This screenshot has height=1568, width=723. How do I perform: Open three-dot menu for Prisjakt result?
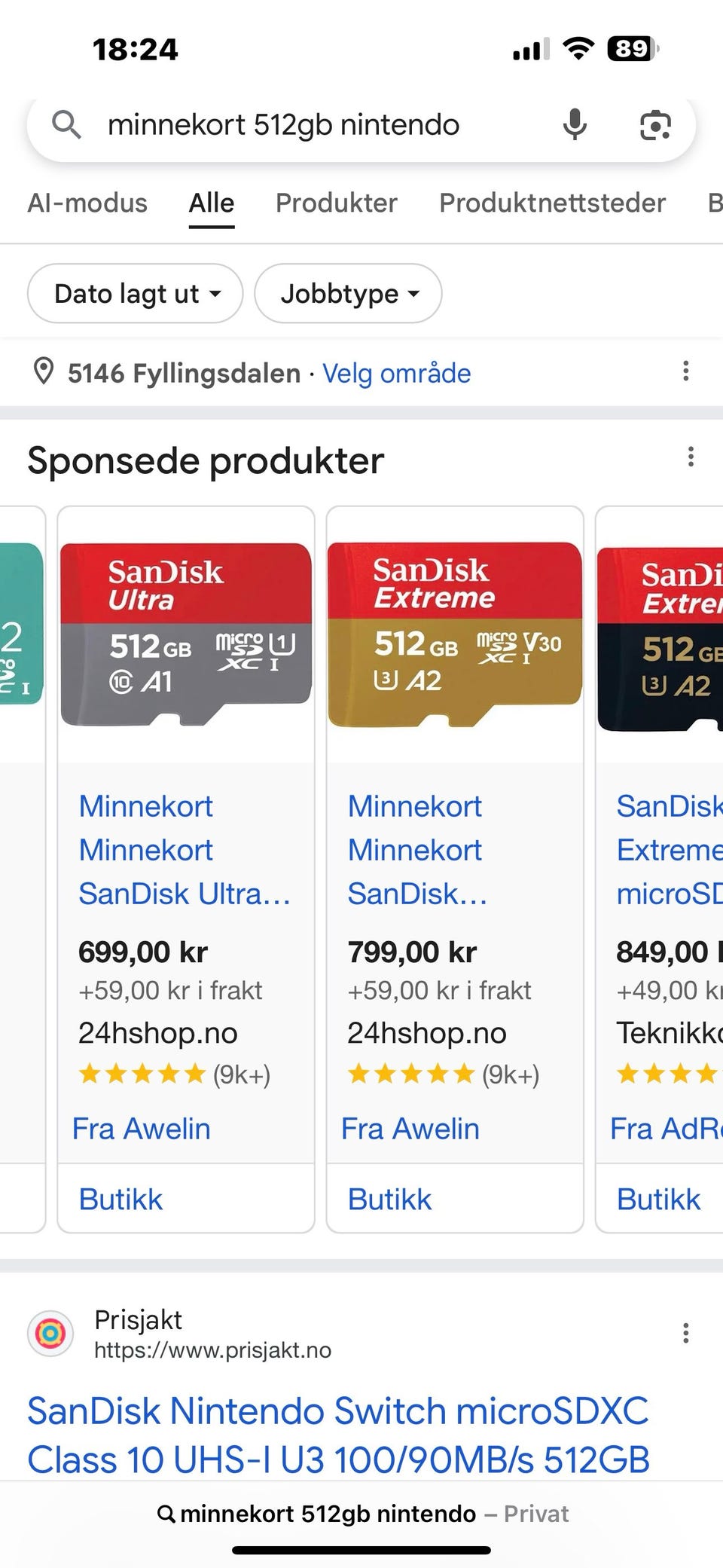tap(685, 1333)
